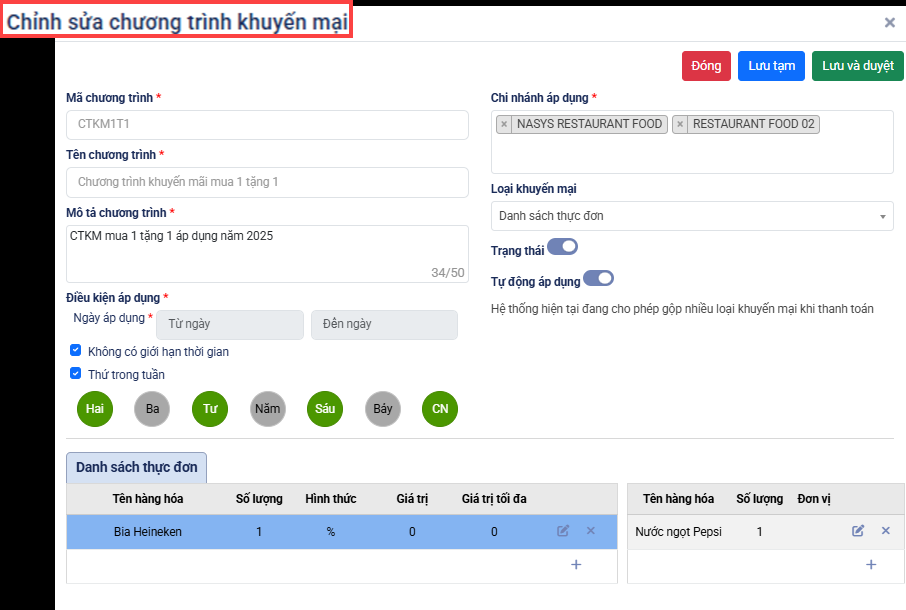This screenshot has width=906, height=610.
Task: Focus the Tên chương trình field
Action: [268, 183]
